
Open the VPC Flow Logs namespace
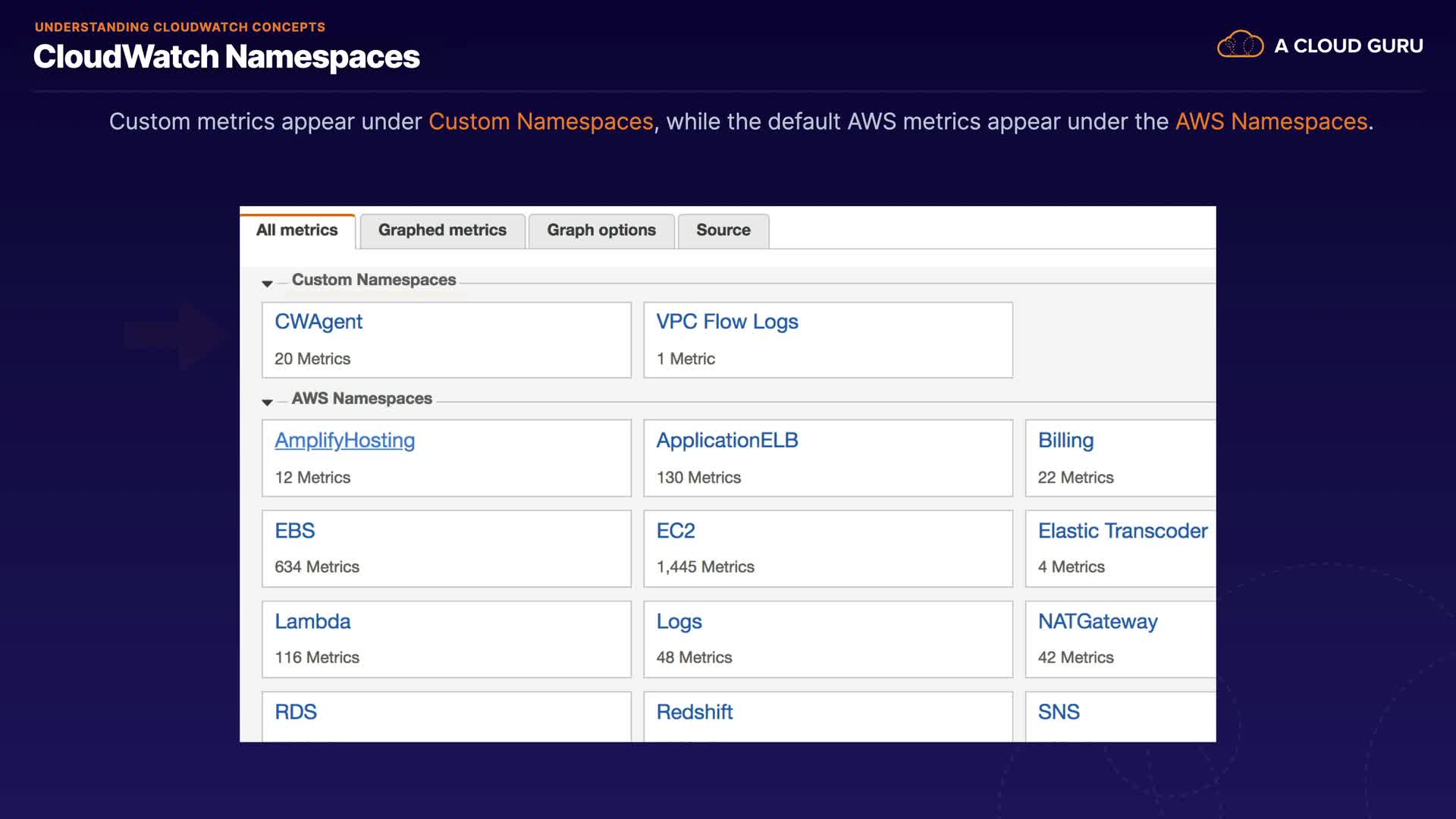tap(726, 322)
